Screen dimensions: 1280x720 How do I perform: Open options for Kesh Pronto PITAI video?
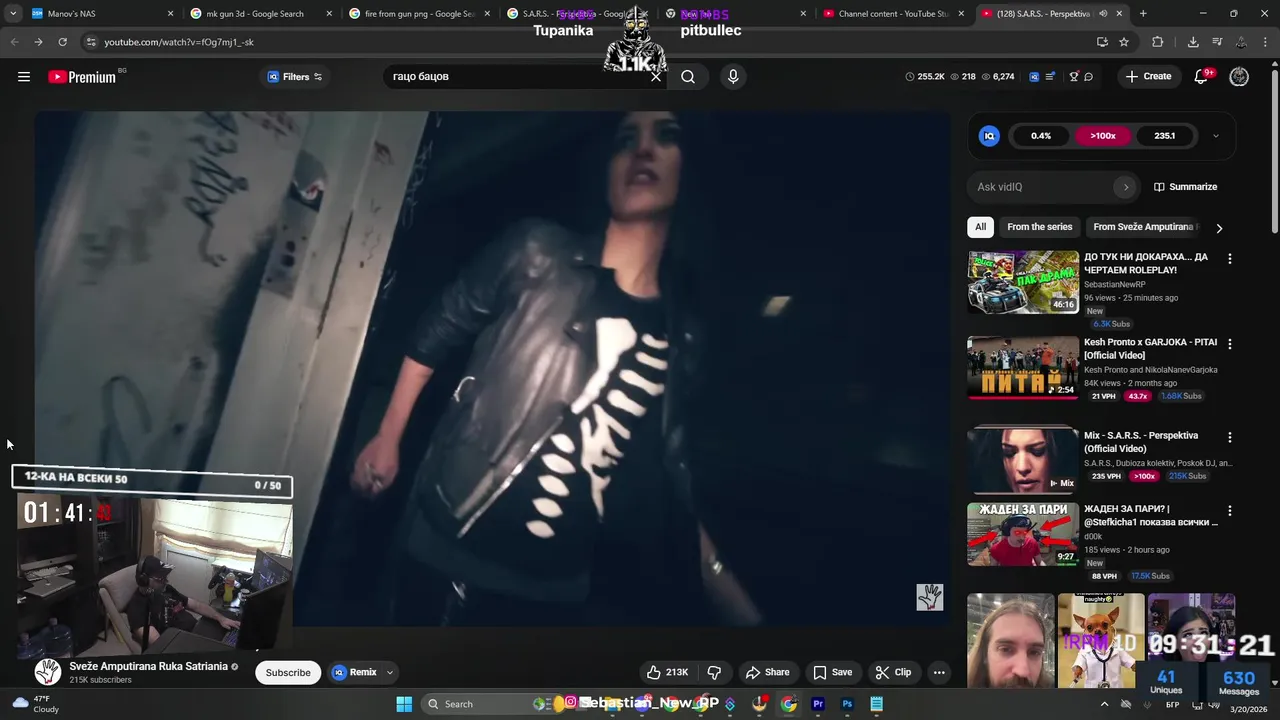[x=1230, y=344]
